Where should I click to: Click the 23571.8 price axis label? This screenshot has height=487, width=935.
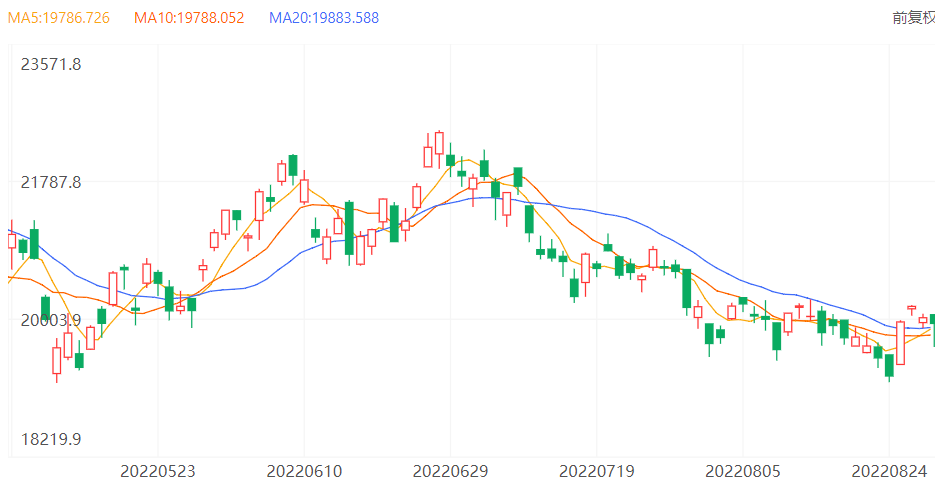coord(51,65)
